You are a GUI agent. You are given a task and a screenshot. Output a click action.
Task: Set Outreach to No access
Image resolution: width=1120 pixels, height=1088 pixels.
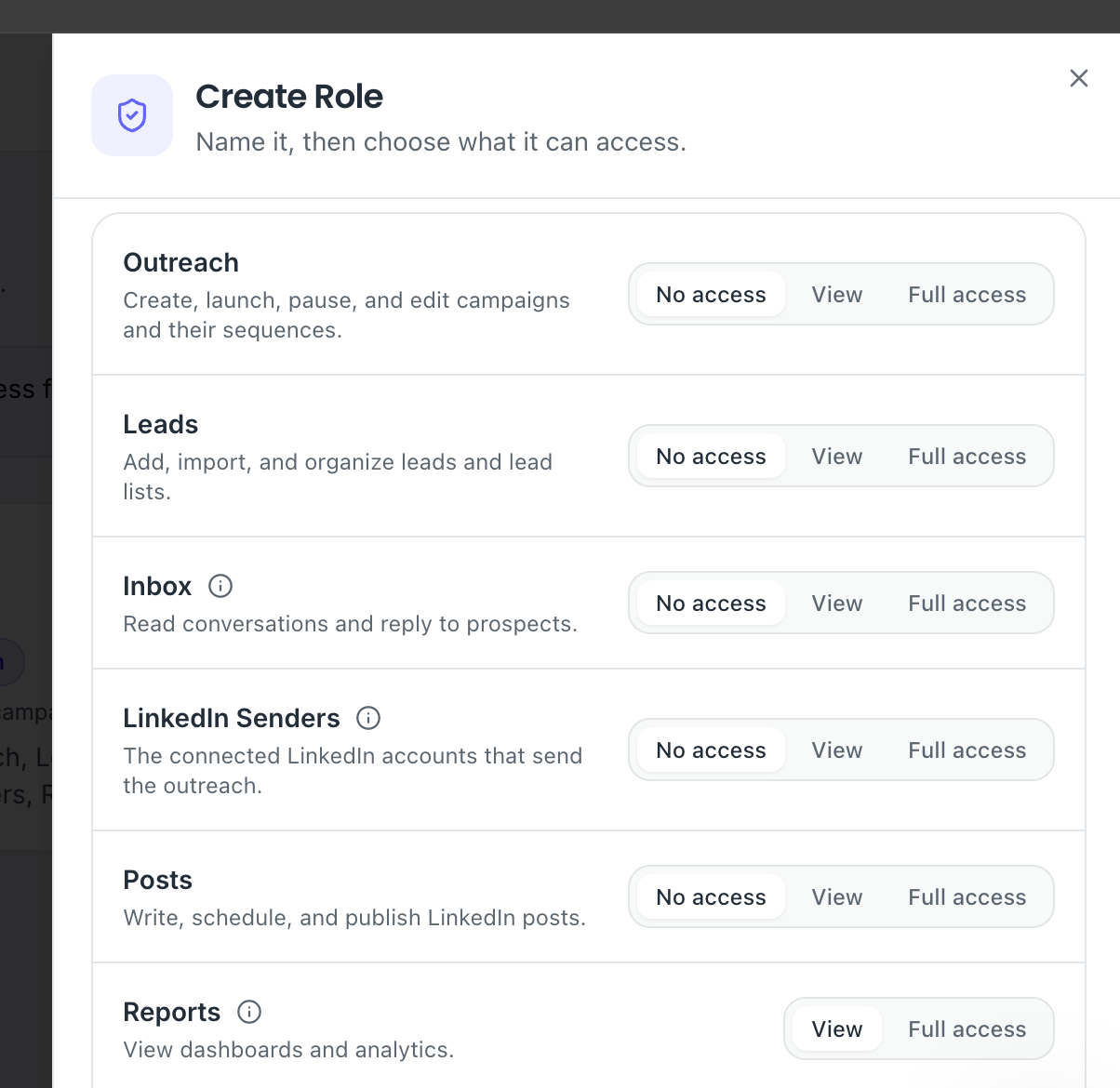[711, 295]
